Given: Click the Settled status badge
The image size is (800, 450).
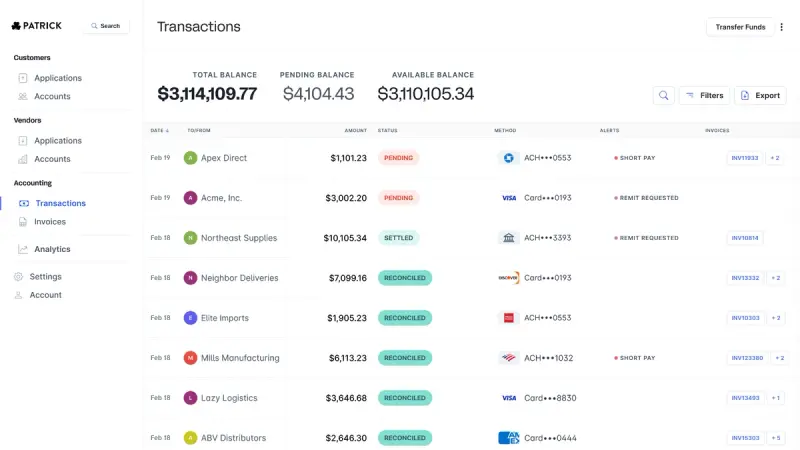Looking at the screenshot, I should (x=398, y=238).
